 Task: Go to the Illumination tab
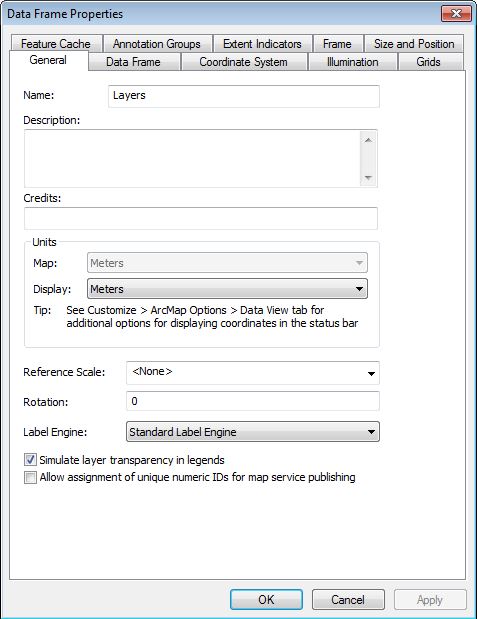click(x=353, y=62)
